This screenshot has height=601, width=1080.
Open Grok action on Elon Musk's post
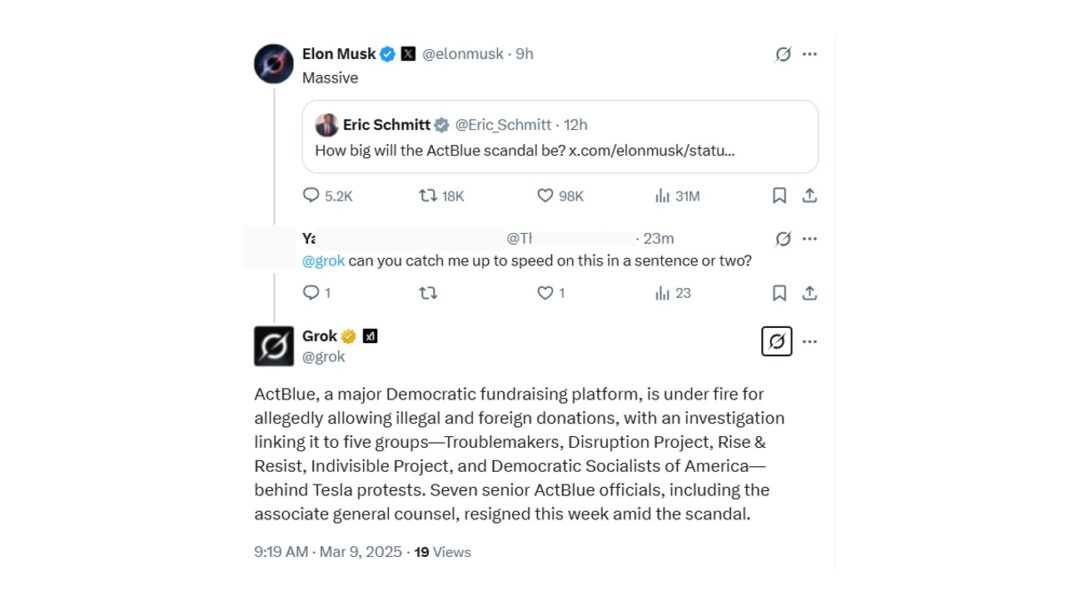[x=783, y=54]
